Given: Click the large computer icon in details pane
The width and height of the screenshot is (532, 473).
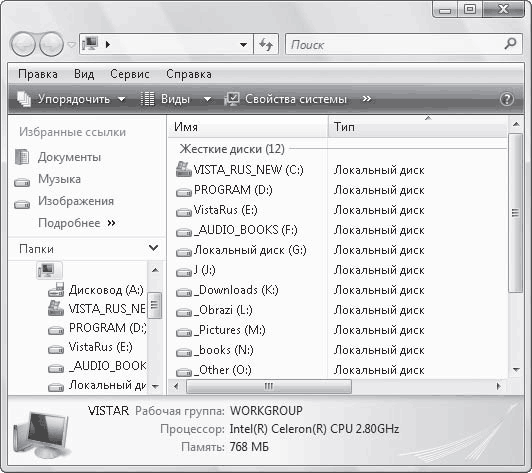Looking at the screenshot, I should [x=41, y=435].
